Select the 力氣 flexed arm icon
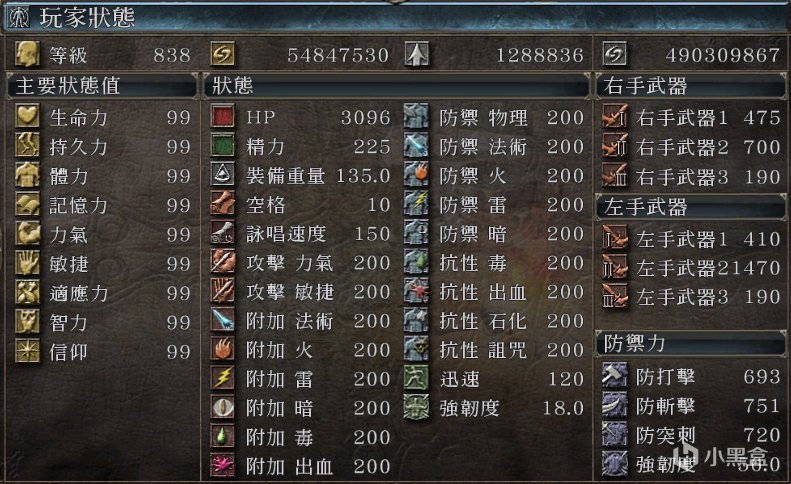Screen dimensions: 791x484 click(27, 234)
